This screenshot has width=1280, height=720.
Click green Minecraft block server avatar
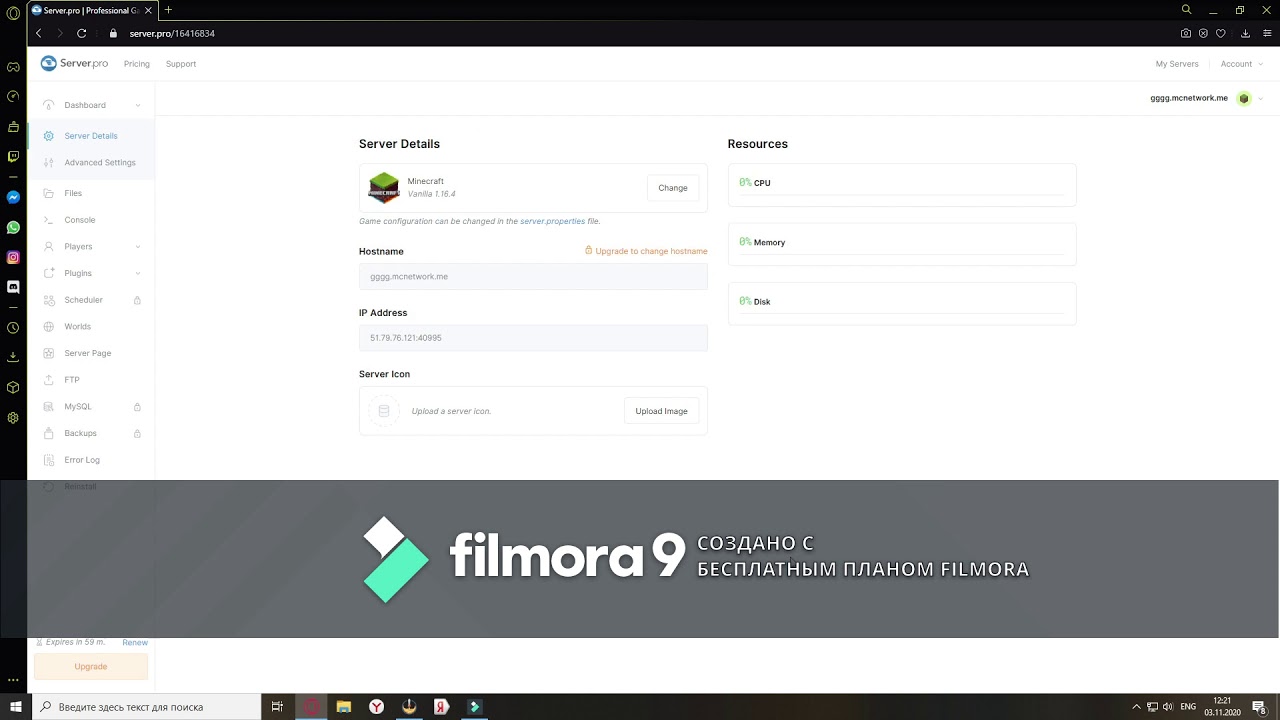tap(1244, 99)
